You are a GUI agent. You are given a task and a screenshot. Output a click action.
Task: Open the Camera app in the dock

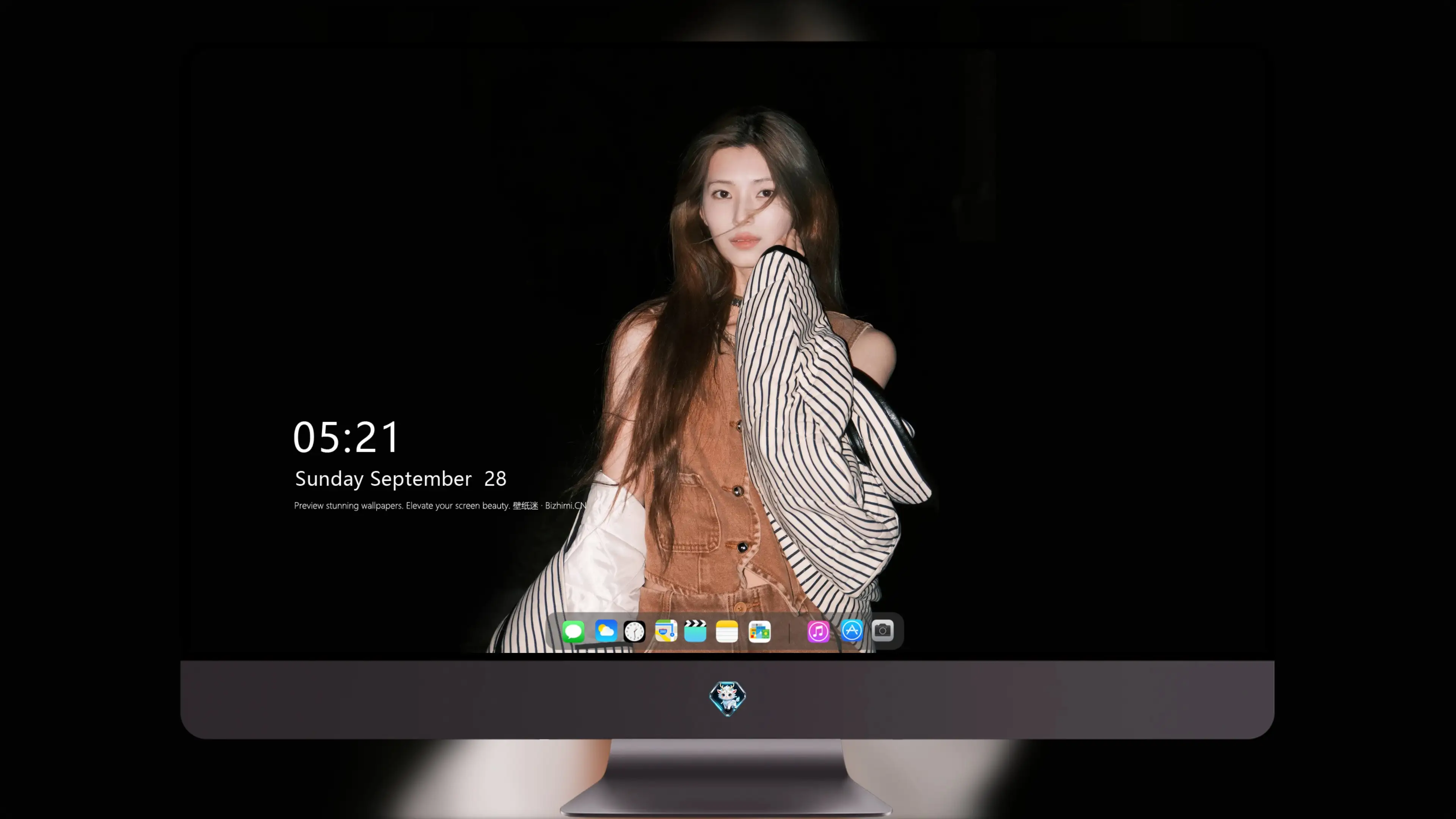click(x=882, y=630)
